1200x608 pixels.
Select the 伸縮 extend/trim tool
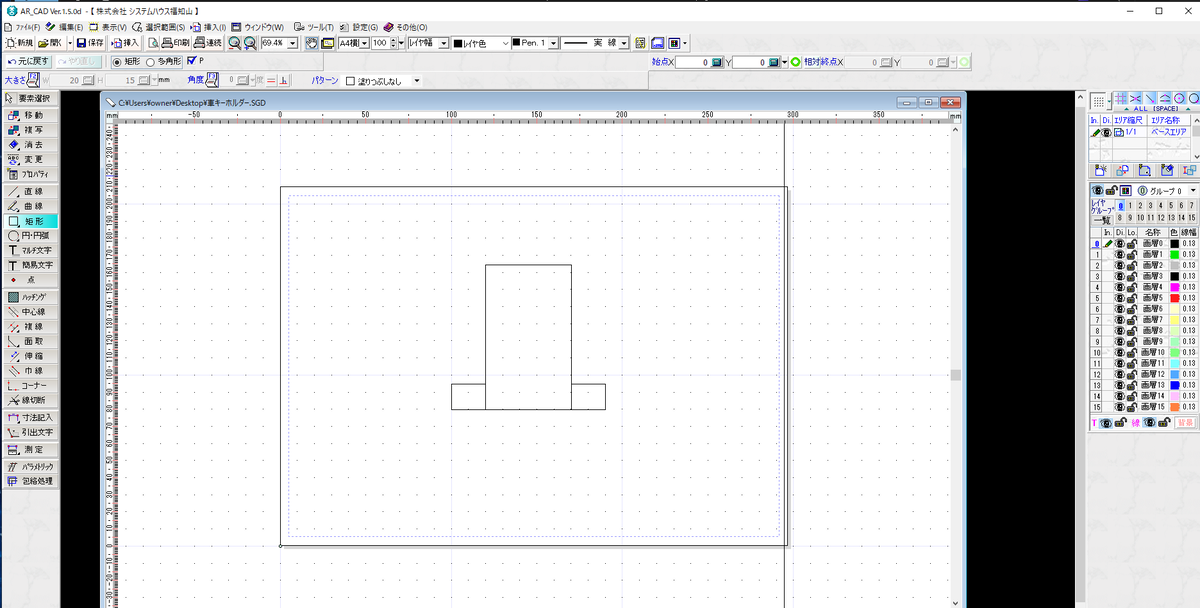pos(30,356)
